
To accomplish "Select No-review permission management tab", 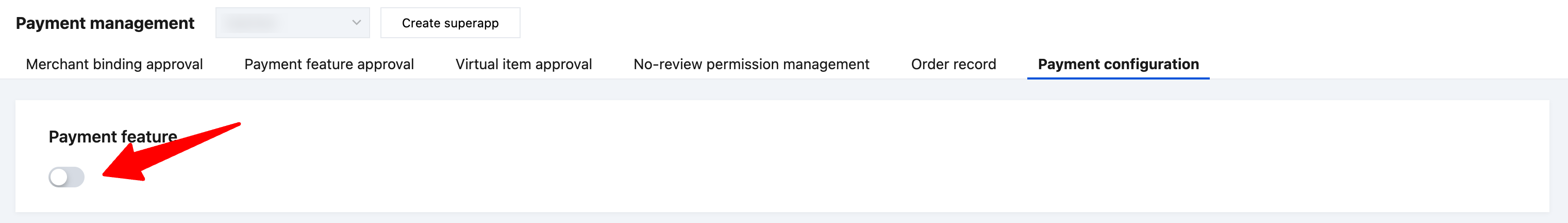I will [751, 64].
